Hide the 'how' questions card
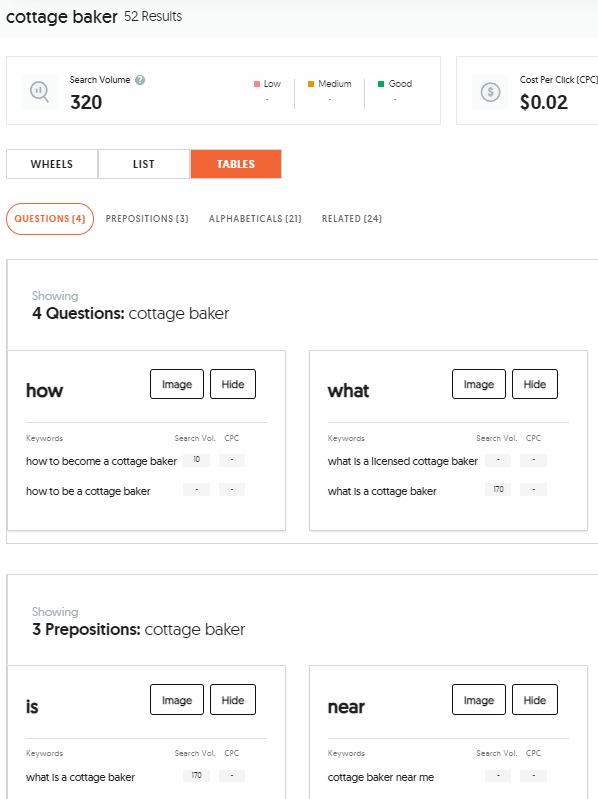The height and width of the screenshot is (799, 598). click(x=233, y=384)
